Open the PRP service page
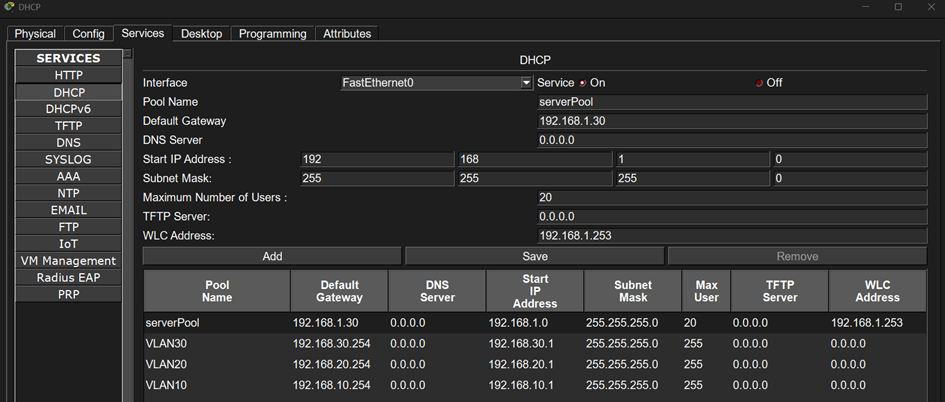Viewport: 945px width, 402px height. point(69,295)
